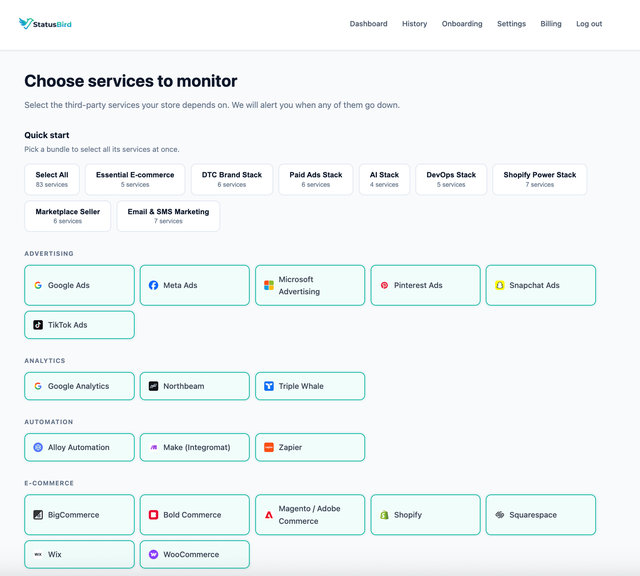Toggle Meta Ads text label

click(x=180, y=285)
